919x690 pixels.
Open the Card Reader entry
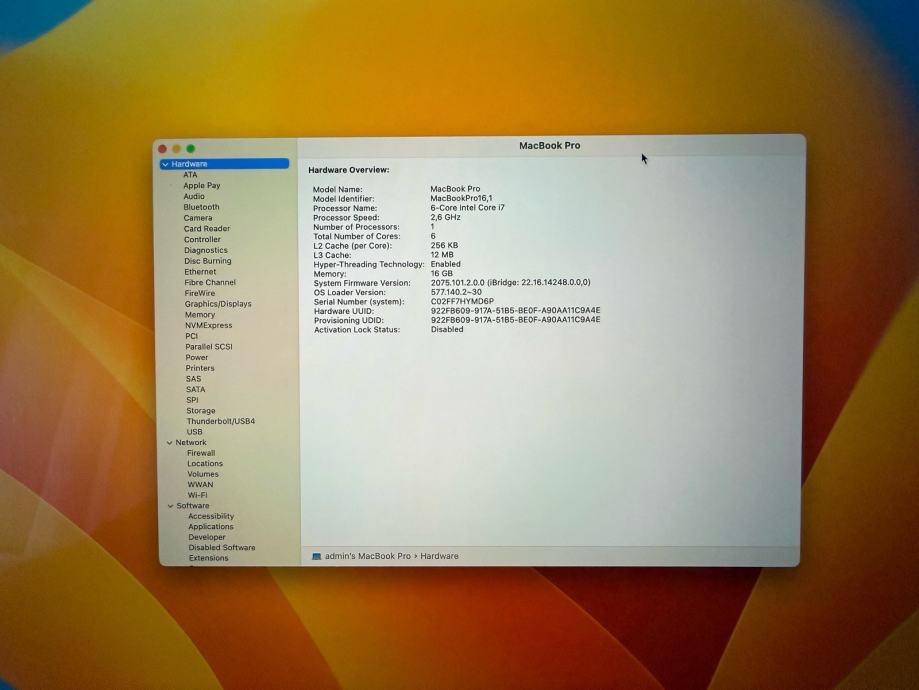207,229
